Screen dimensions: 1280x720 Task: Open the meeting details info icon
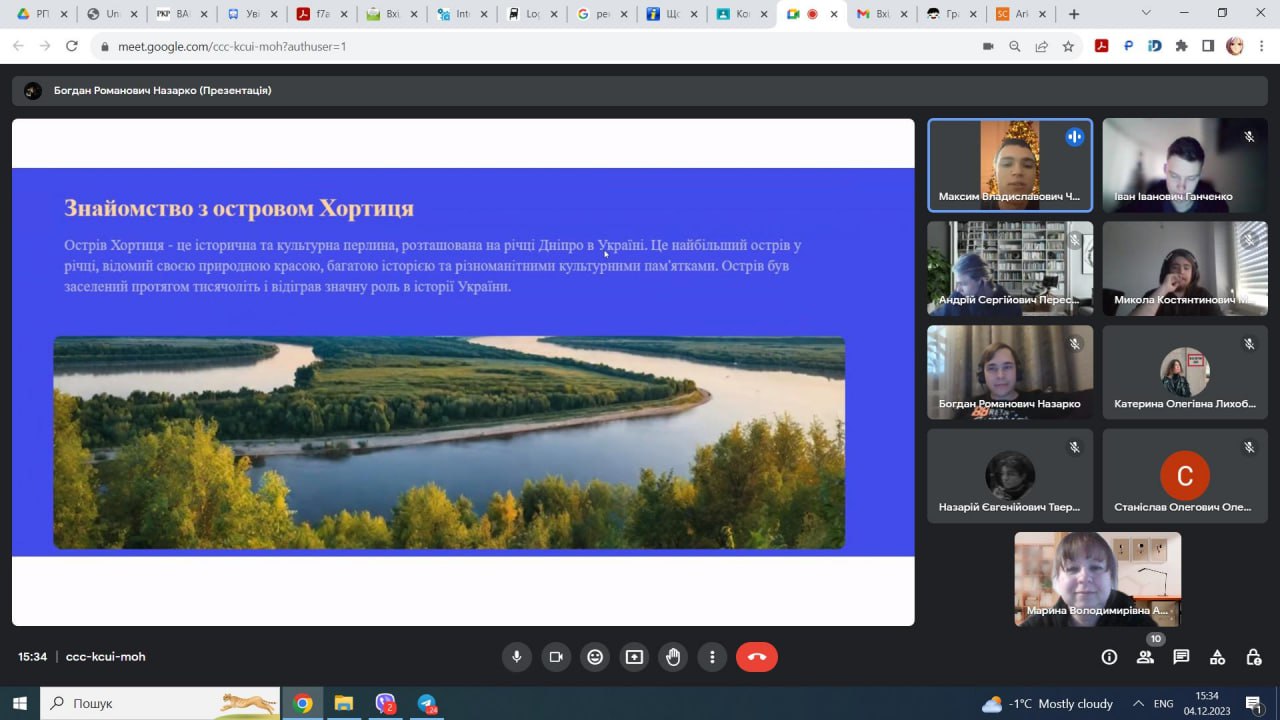pyautogui.click(x=1109, y=657)
